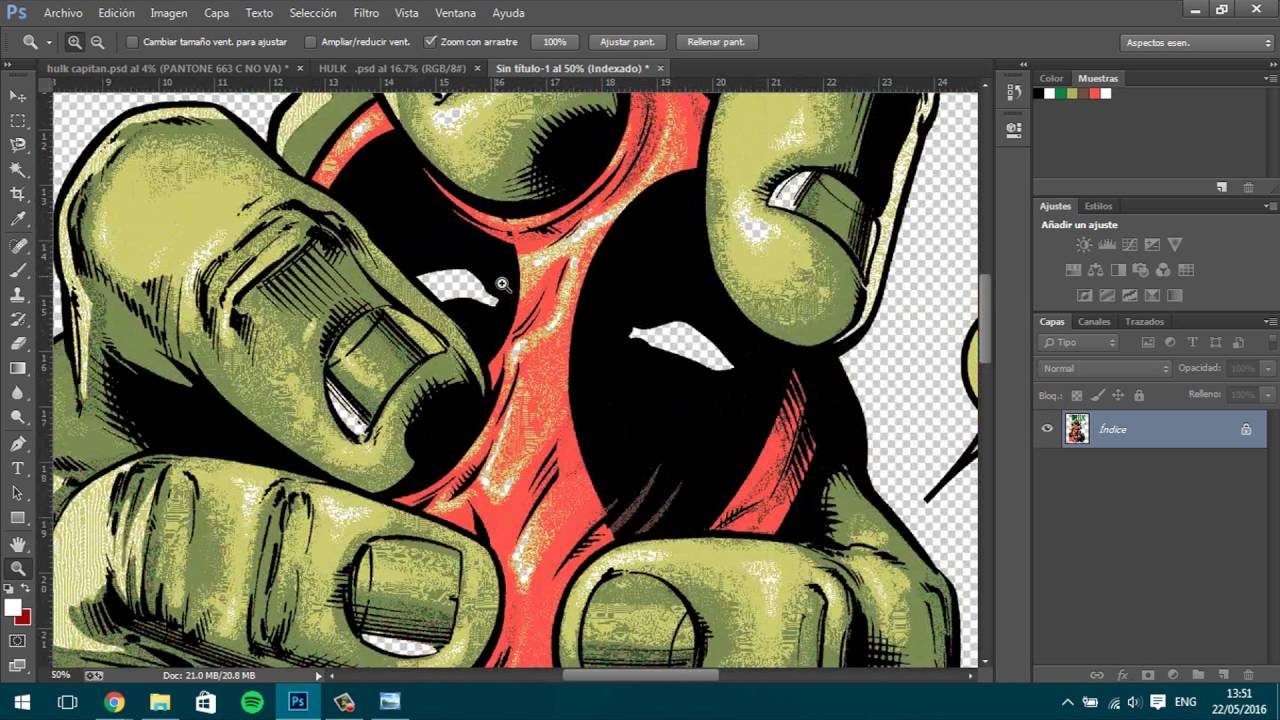Add a Curves adjustment
This screenshot has height=720, width=1280.
1130,245
